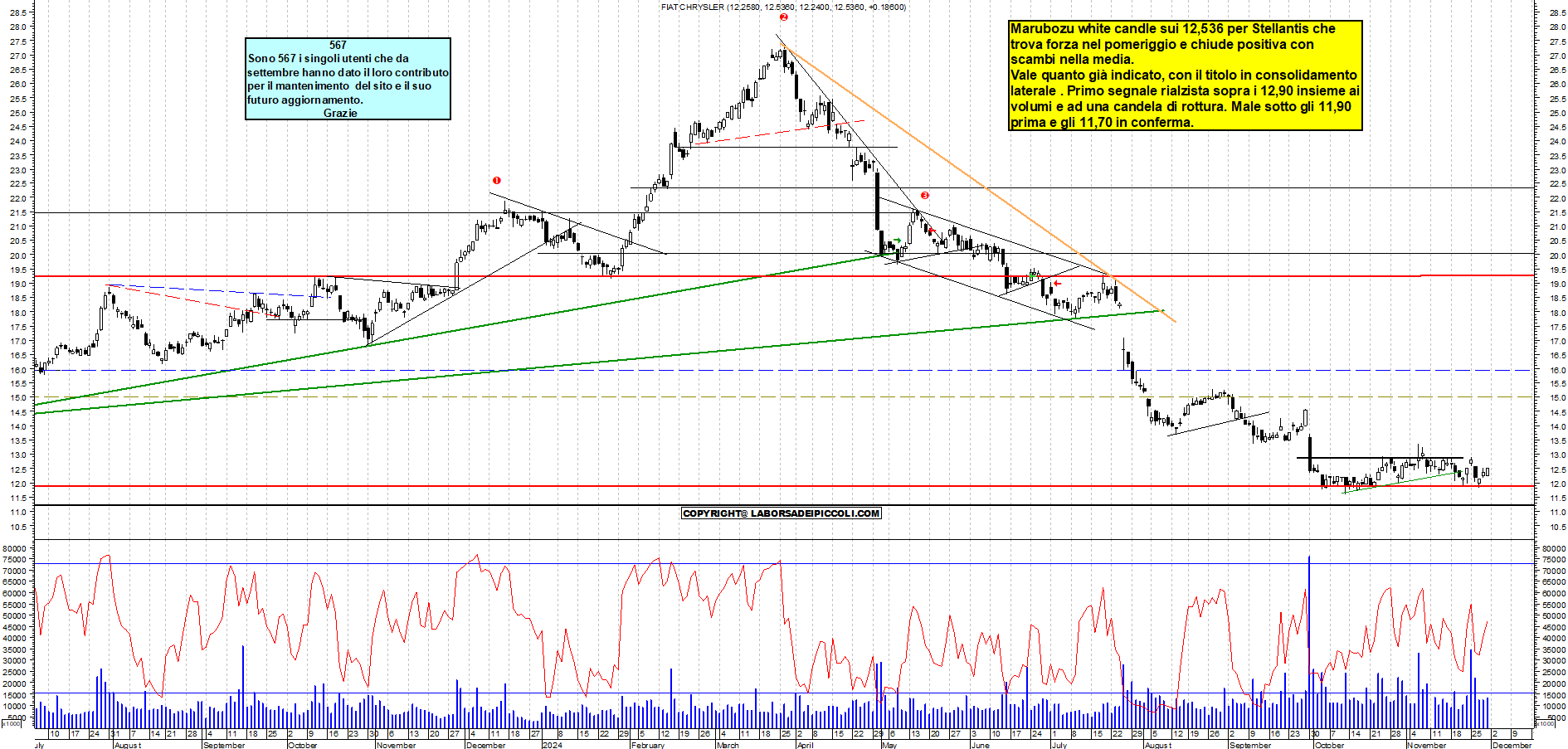1568x749 pixels.
Task: Click the 'May' month label
Action: 889,745
